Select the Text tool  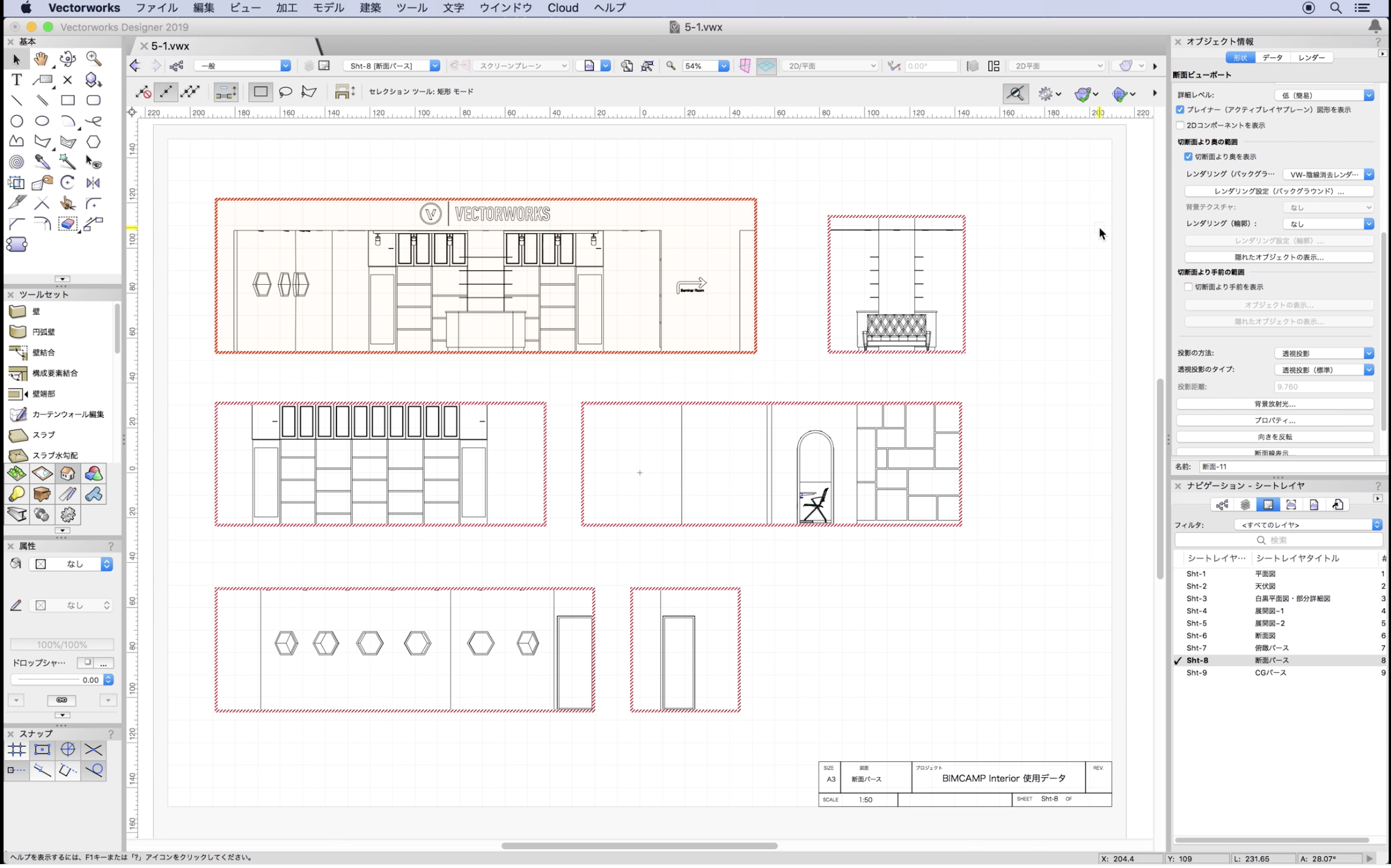pos(16,80)
